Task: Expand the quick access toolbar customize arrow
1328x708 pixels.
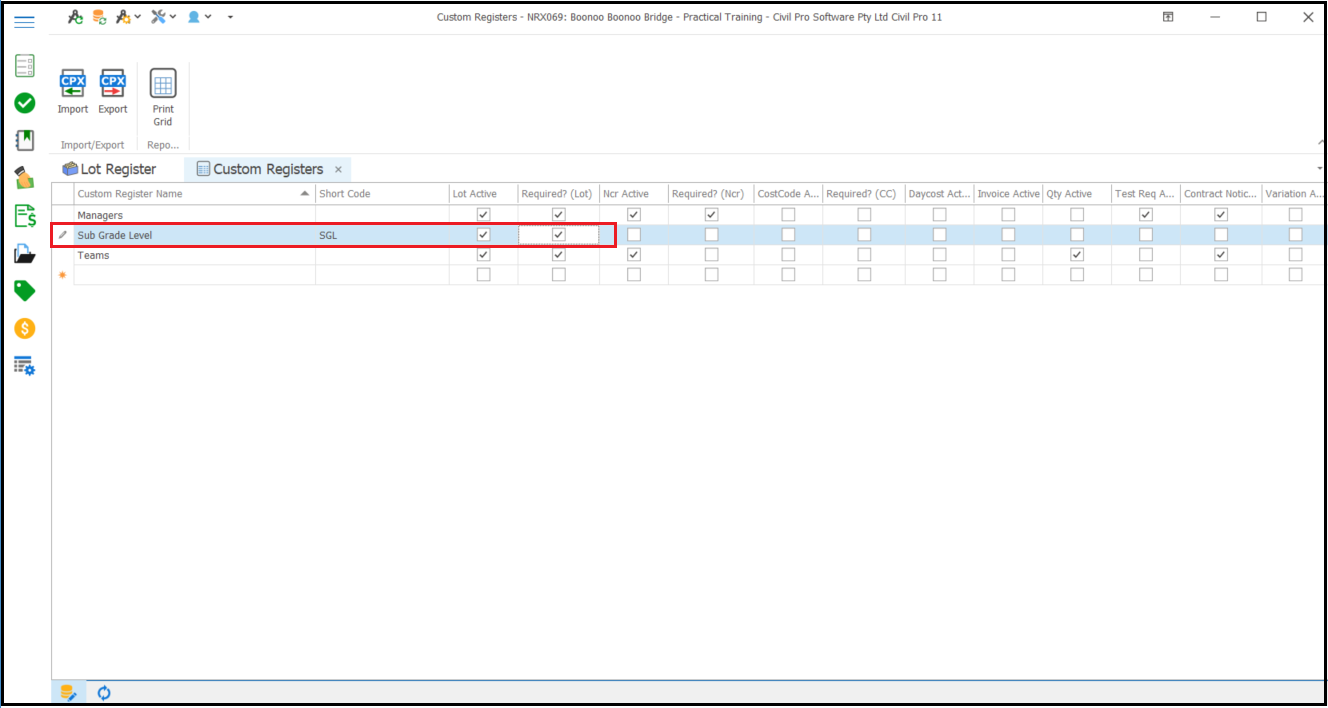Action: (x=231, y=17)
